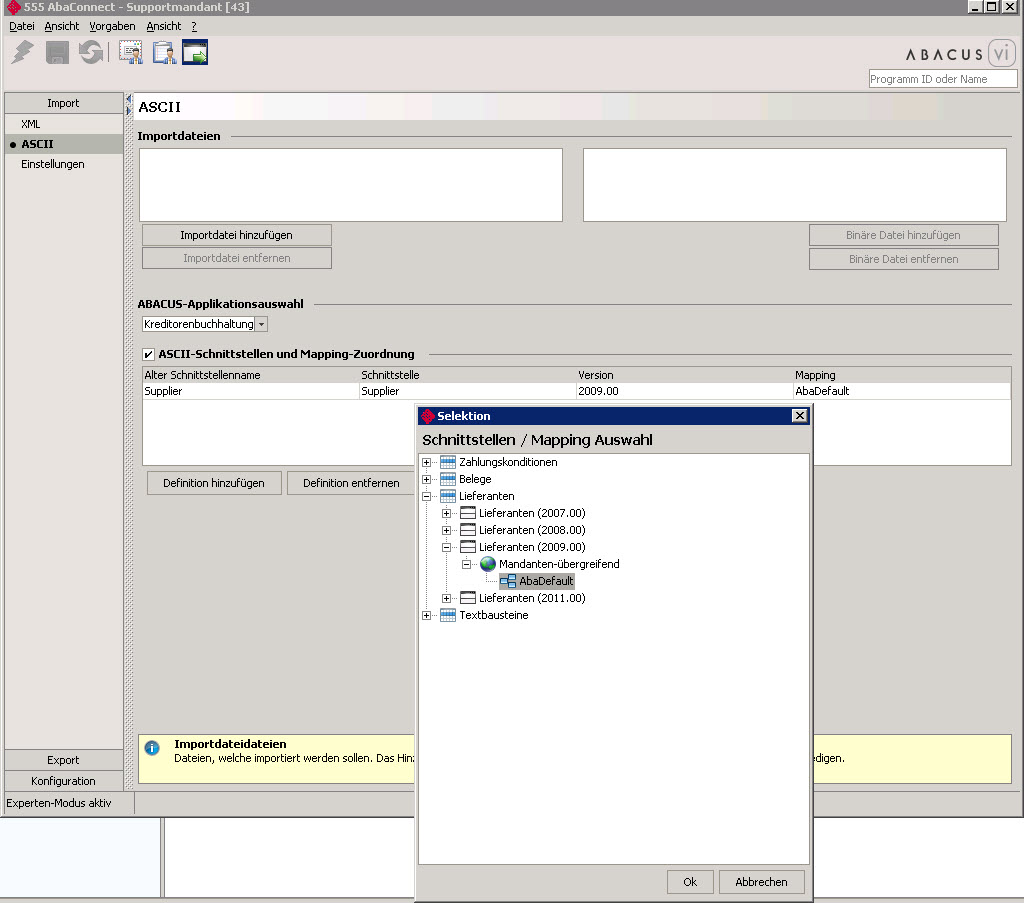Collapse Lieferanten (2009.00) node
The image size is (1024, 903).
pyautogui.click(x=446, y=547)
